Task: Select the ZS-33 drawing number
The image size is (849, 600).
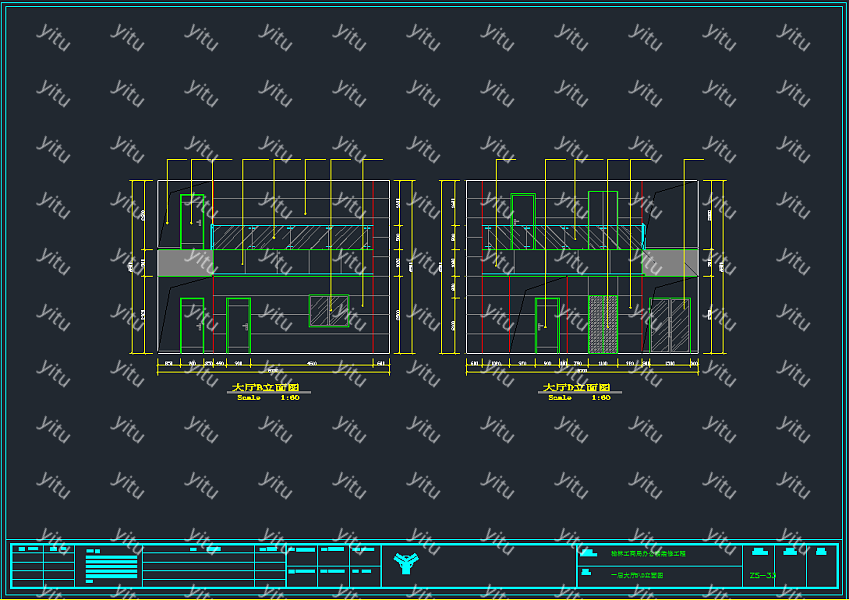Action: [x=762, y=575]
